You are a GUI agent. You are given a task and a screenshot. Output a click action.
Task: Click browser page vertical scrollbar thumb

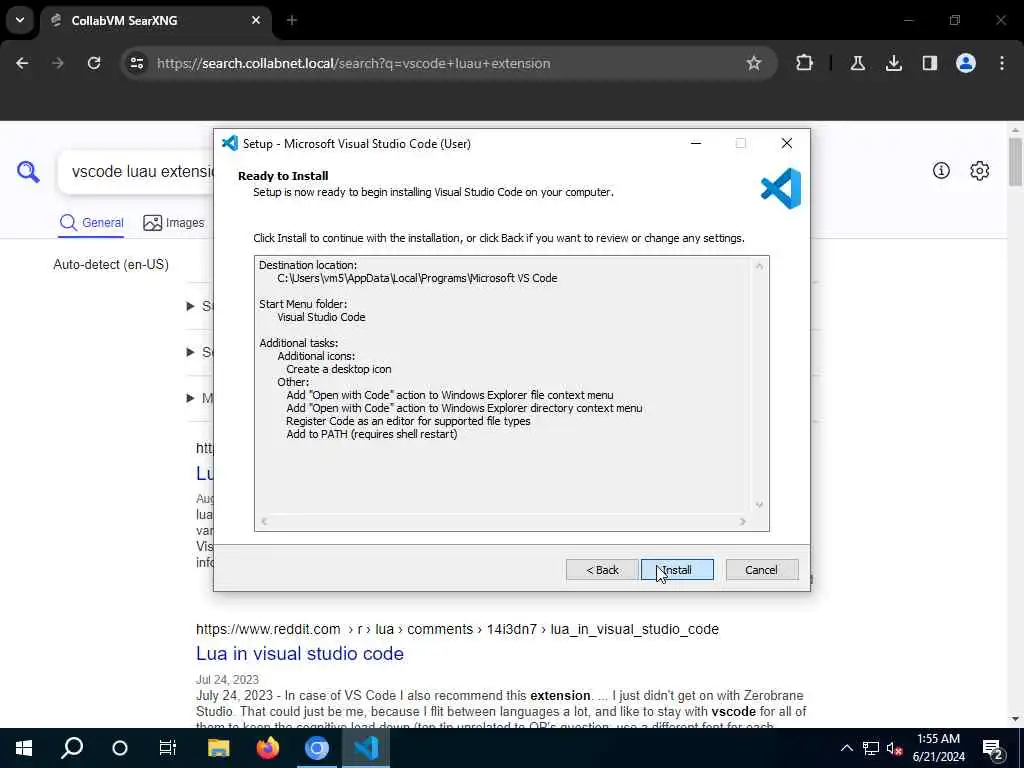(x=1015, y=161)
